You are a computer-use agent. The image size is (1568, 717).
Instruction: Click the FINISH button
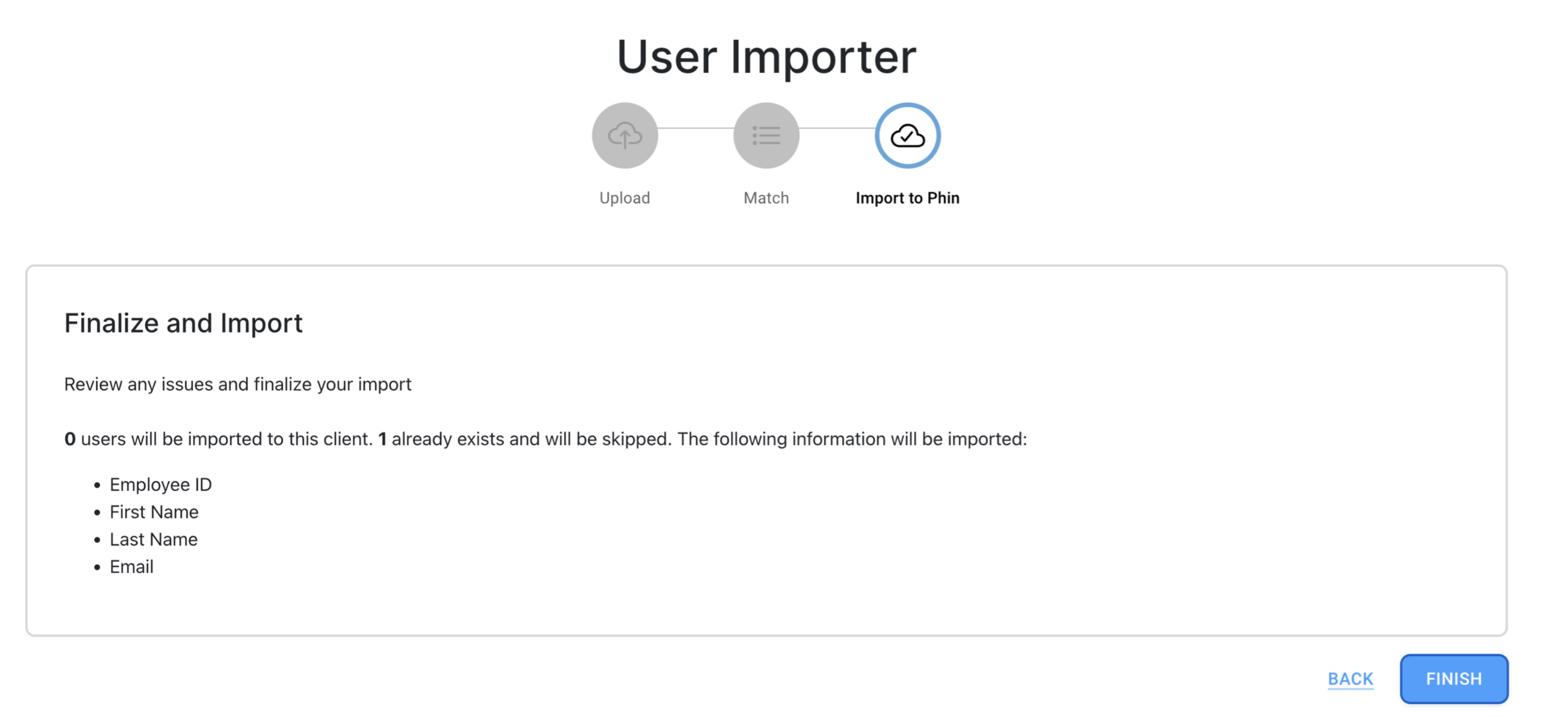click(x=1454, y=679)
